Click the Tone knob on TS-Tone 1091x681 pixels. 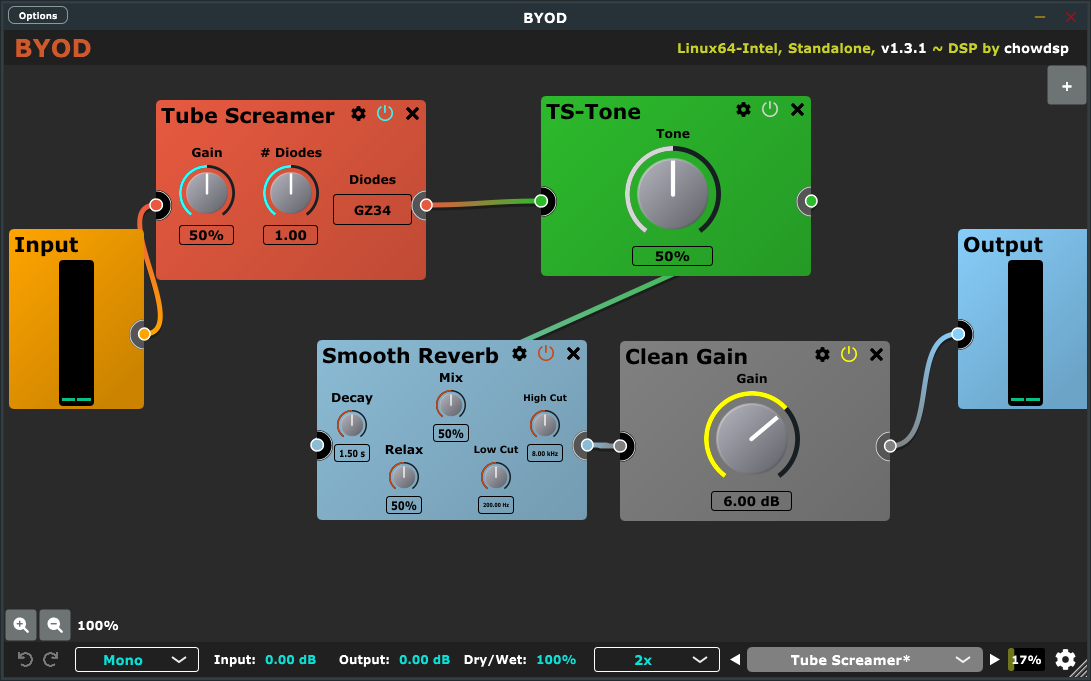coord(673,194)
